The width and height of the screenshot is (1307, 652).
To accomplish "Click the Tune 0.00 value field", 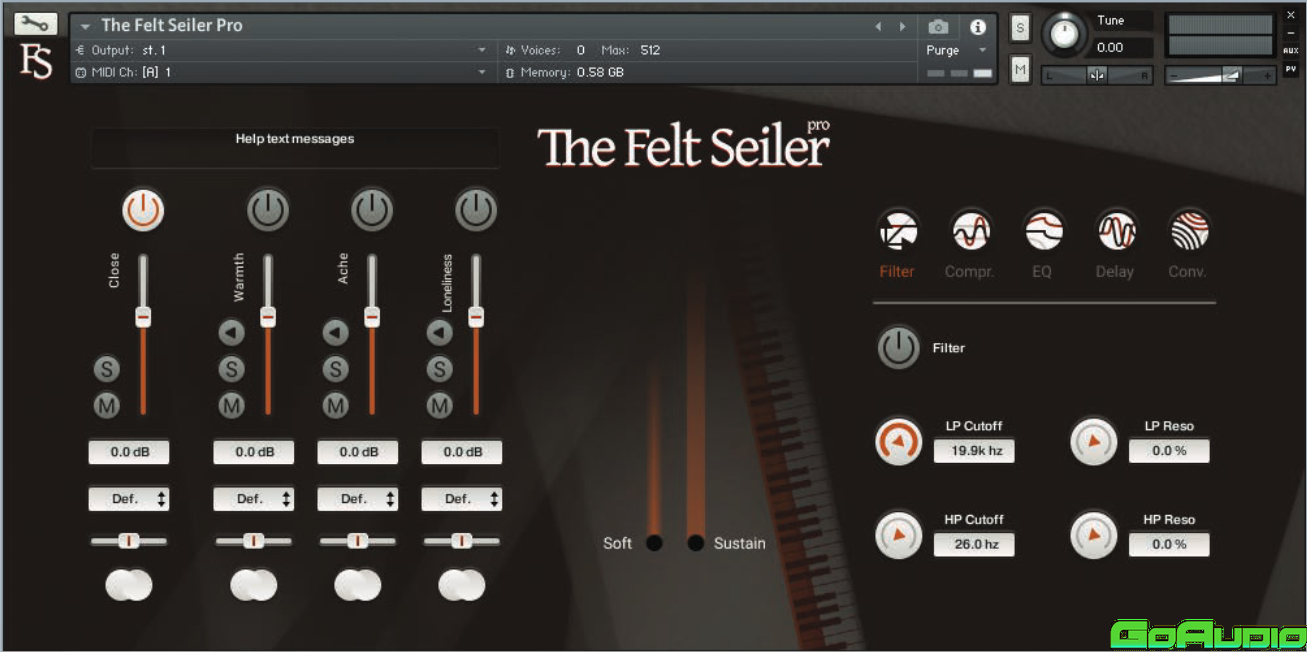I will (1123, 47).
